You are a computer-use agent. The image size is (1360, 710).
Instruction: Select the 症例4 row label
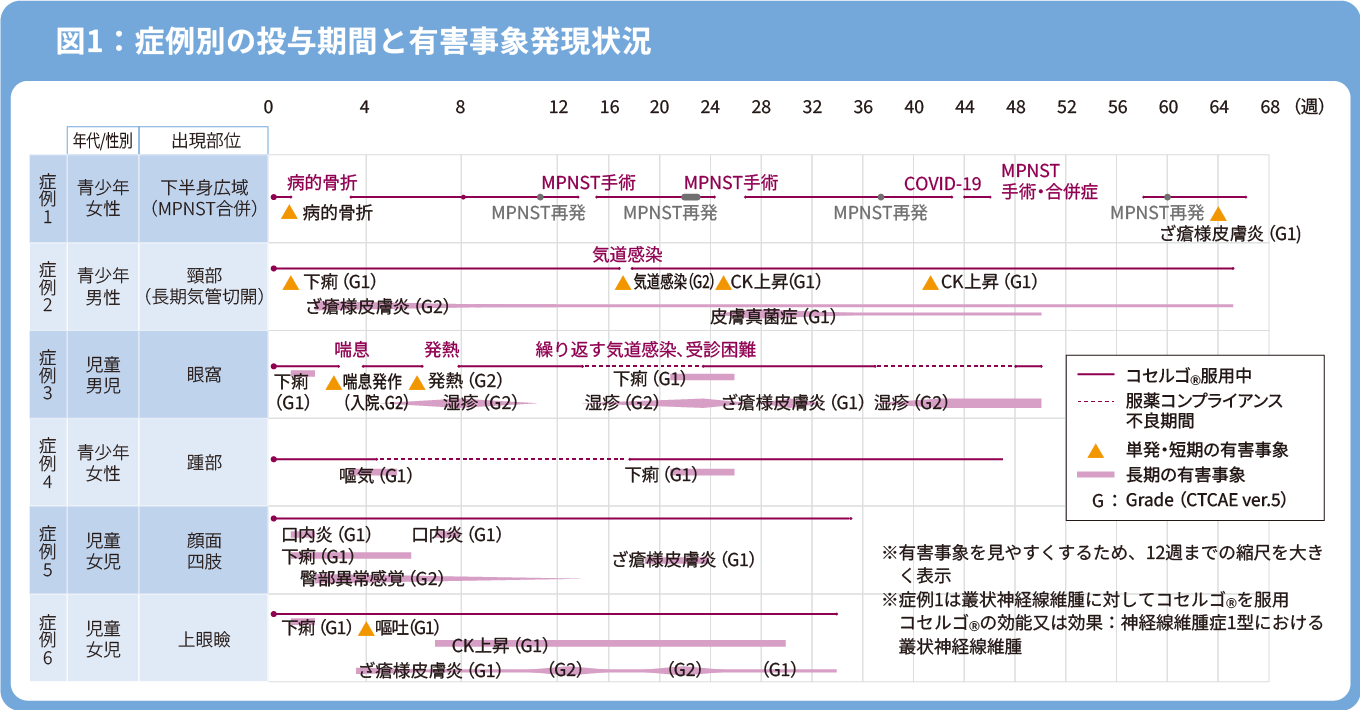click(x=47, y=462)
